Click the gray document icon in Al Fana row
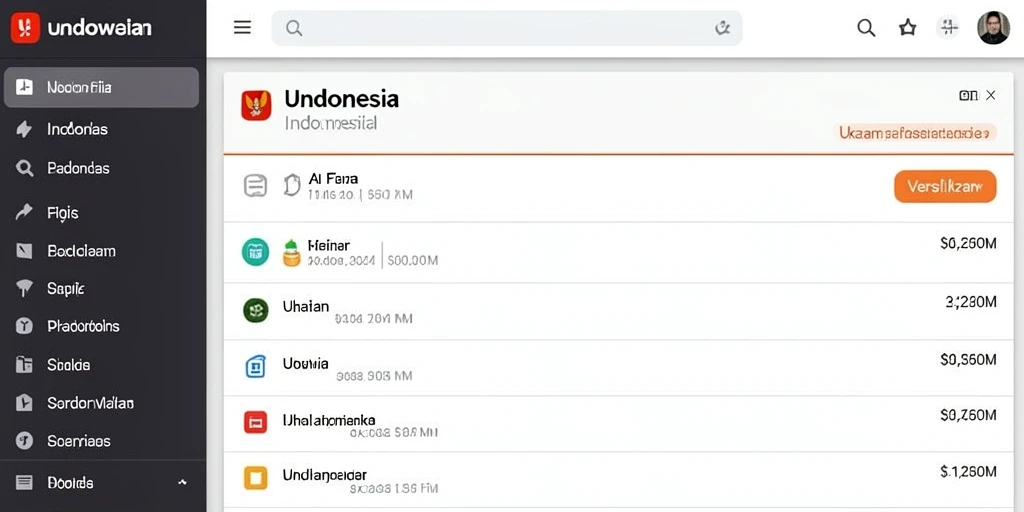The height and width of the screenshot is (512, 1024). click(x=255, y=186)
